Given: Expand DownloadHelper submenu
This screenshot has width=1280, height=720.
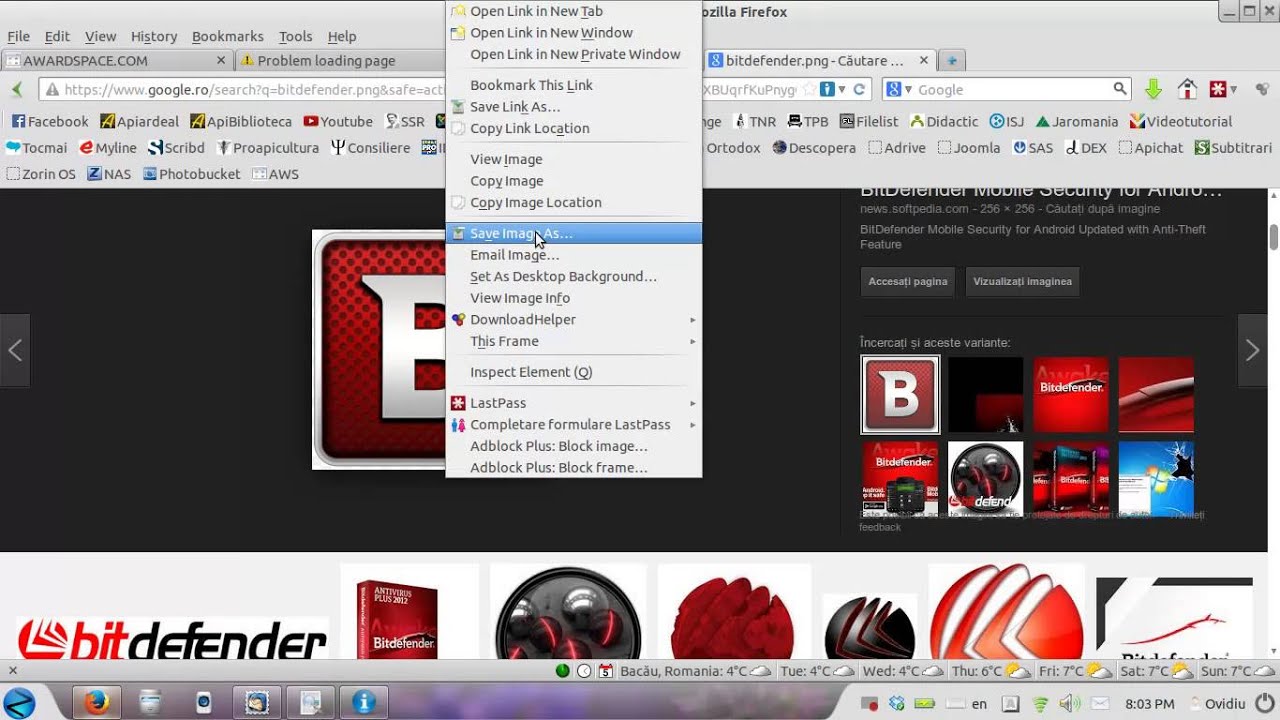Looking at the screenshot, I should (x=573, y=319).
